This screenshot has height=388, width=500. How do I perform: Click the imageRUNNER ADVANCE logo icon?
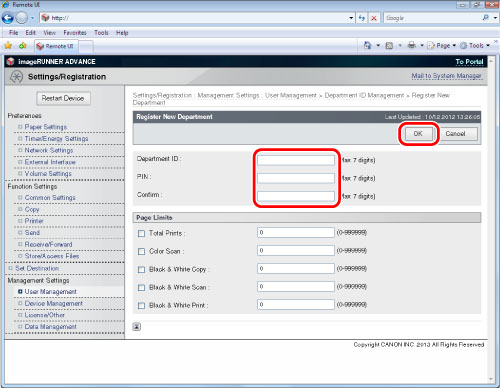click(x=11, y=61)
